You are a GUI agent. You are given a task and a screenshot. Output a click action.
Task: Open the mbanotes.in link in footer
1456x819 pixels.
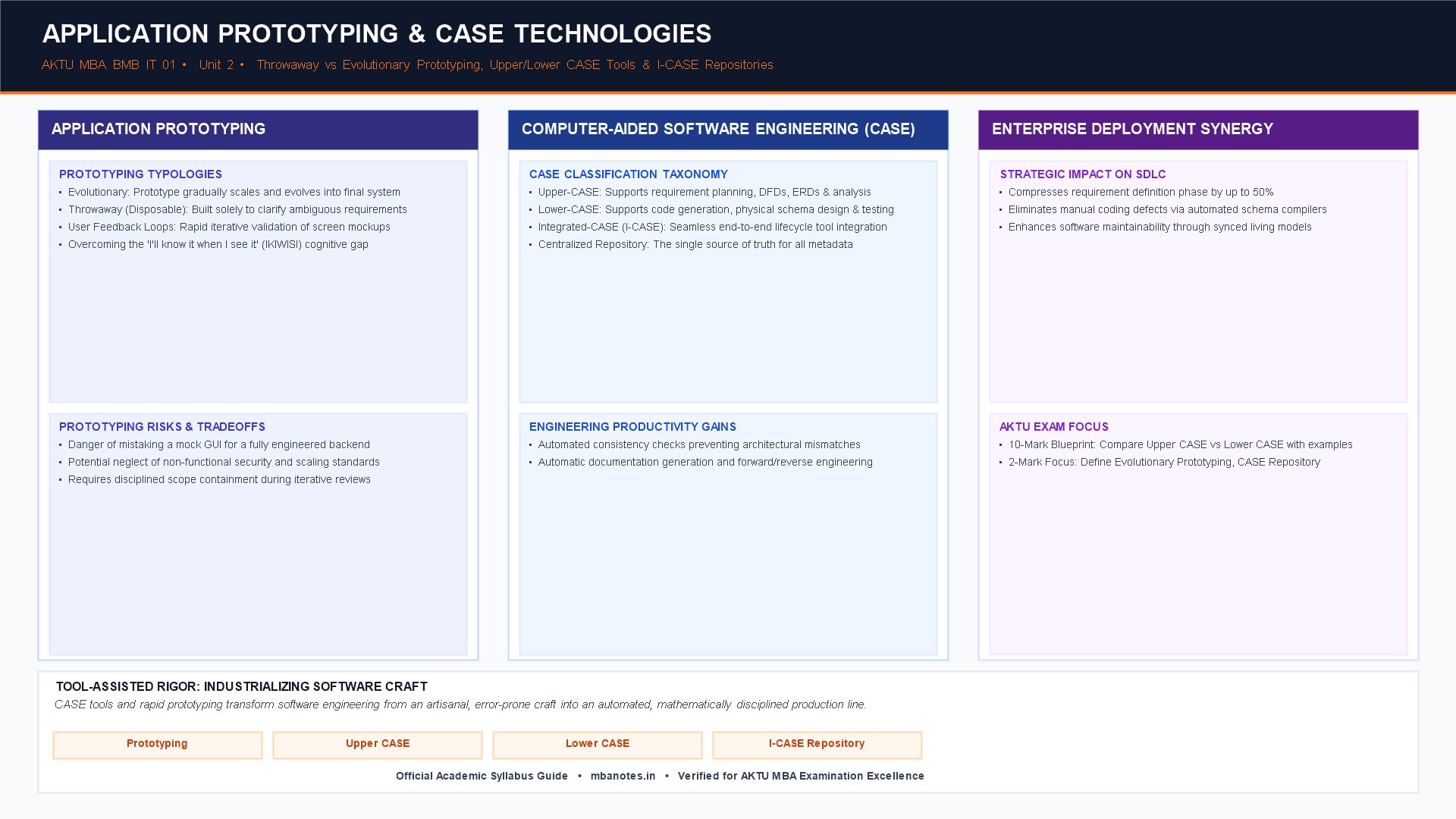[x=623, y=776]
